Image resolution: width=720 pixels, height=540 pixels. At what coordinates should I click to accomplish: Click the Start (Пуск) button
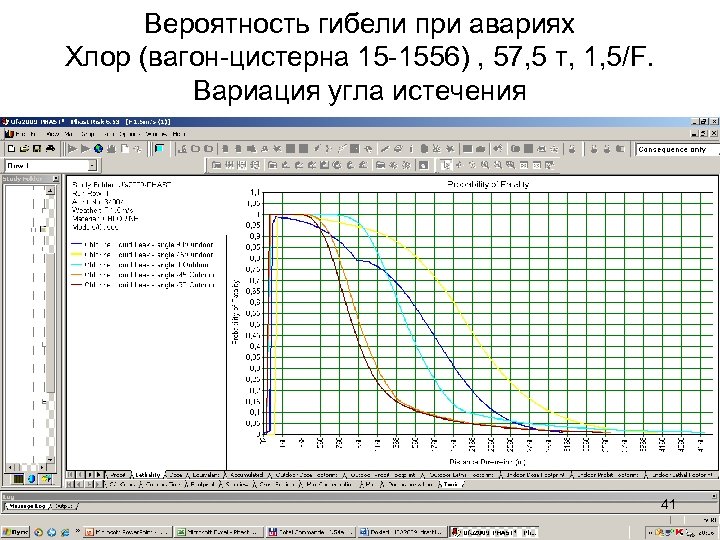15,532
